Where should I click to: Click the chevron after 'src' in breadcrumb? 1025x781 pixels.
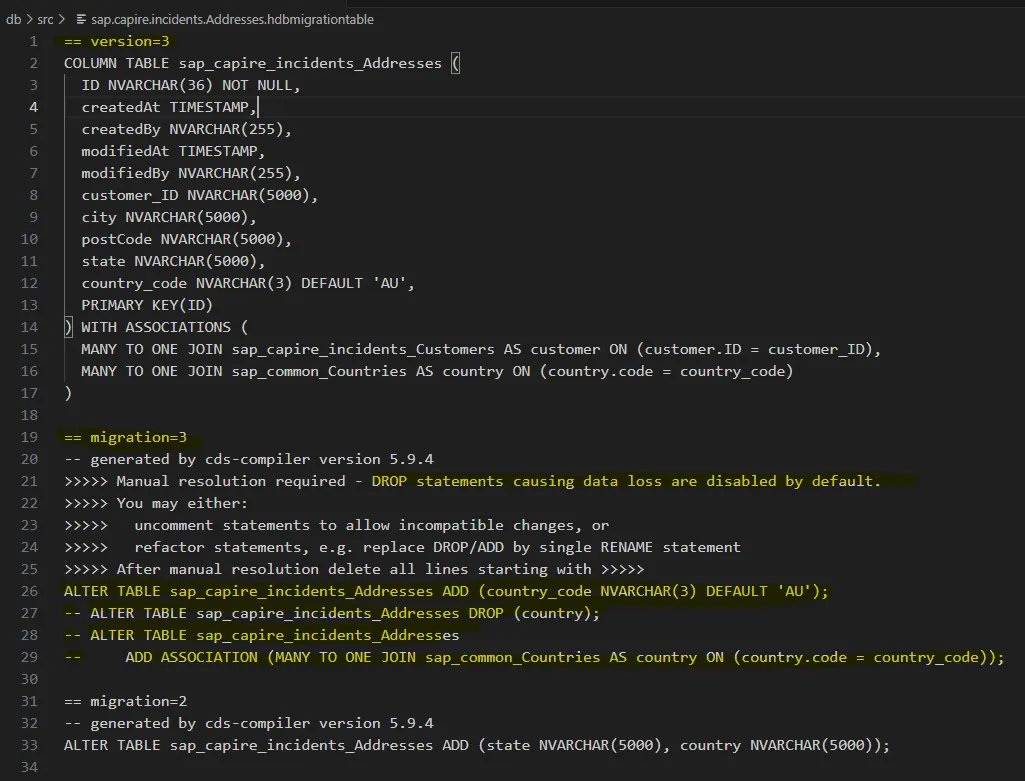[x=63, y=19]
